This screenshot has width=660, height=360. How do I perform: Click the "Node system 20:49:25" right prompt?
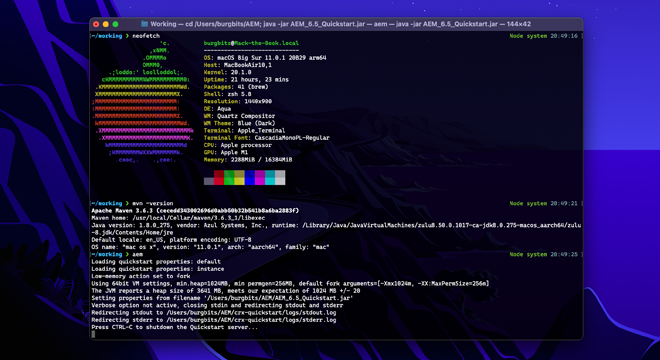(543, 254)
